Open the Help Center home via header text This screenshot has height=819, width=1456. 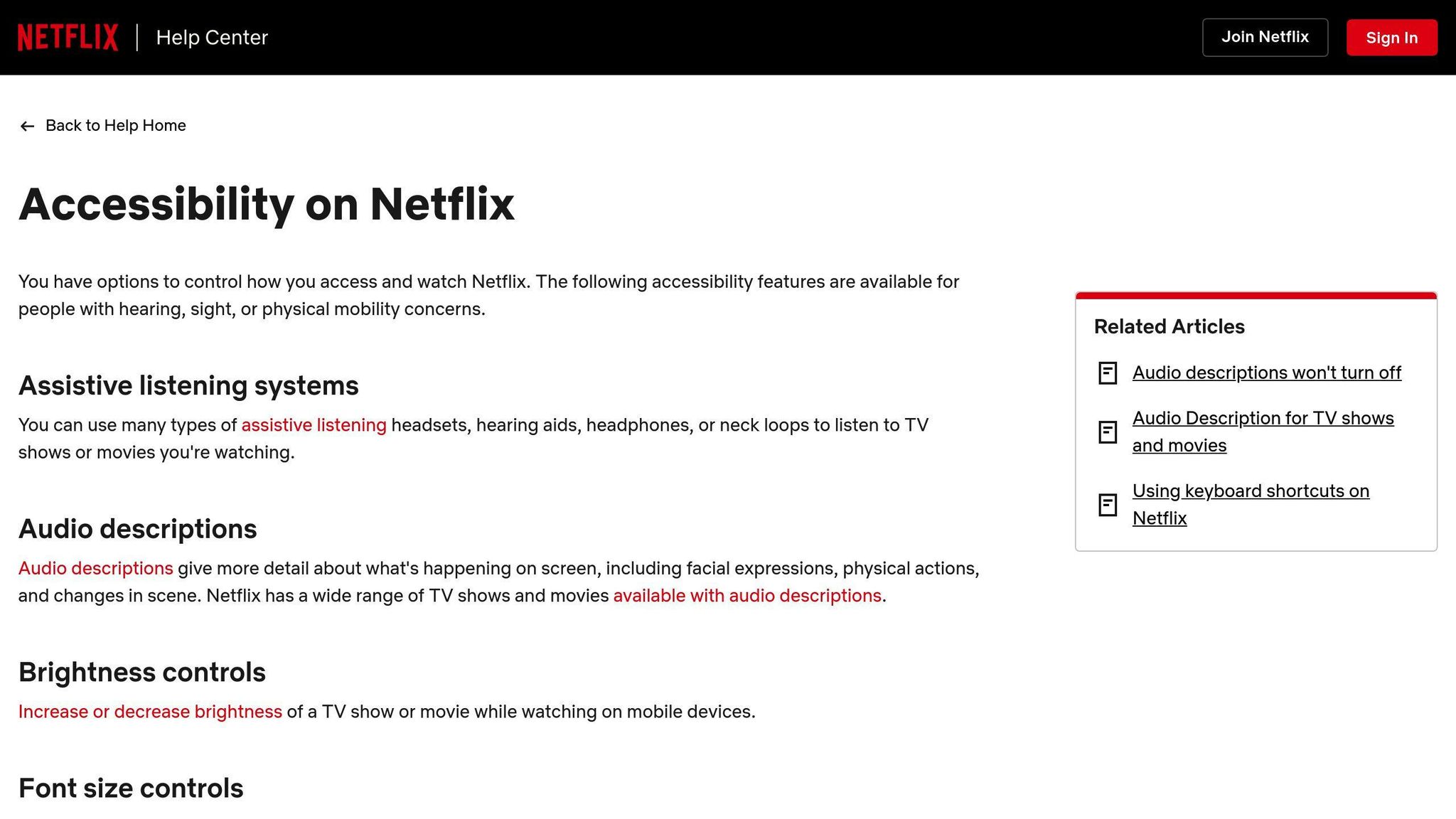tap(211, 37)
